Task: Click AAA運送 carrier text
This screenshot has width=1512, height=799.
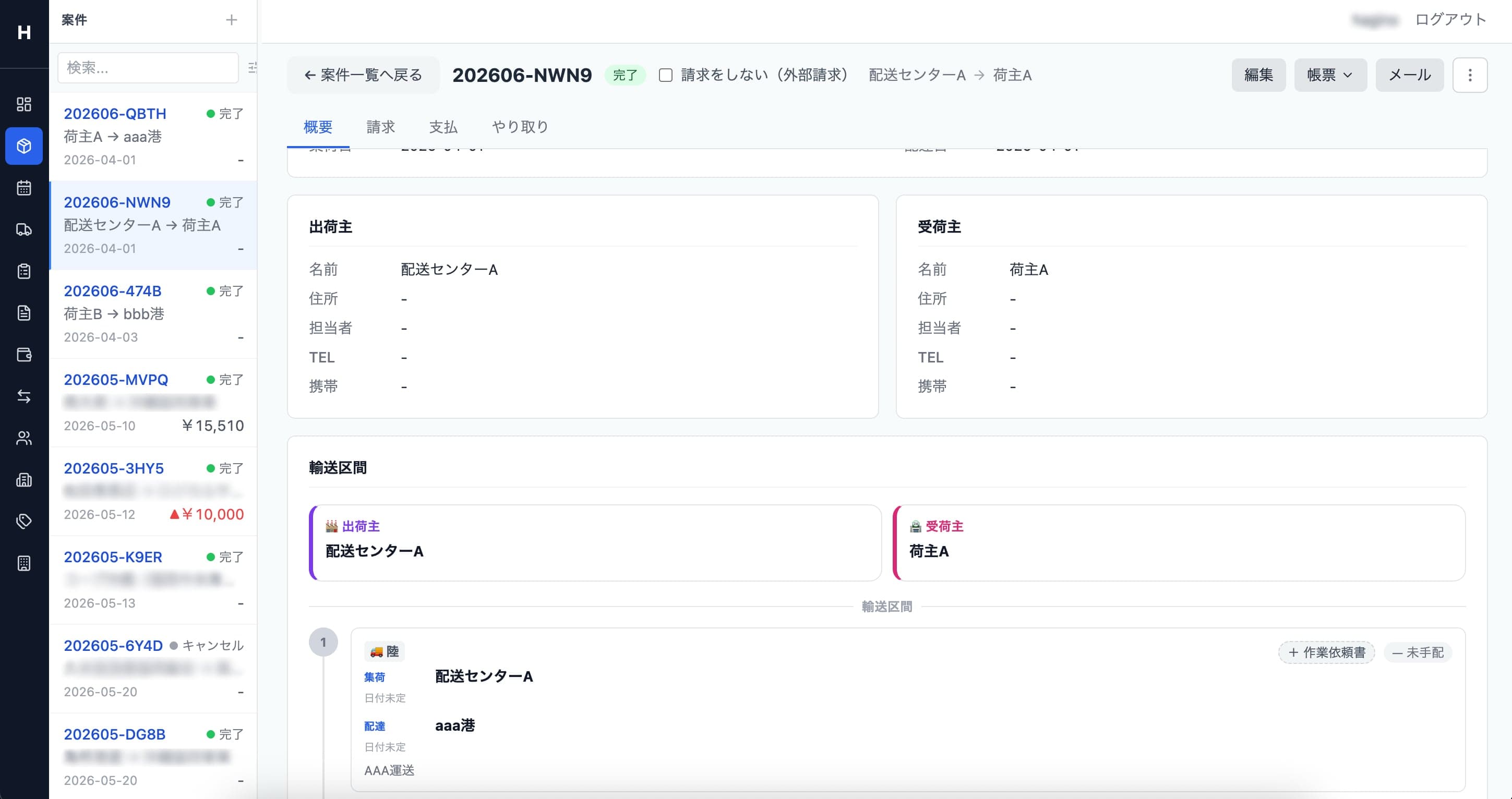Action: tap(389, 770)
